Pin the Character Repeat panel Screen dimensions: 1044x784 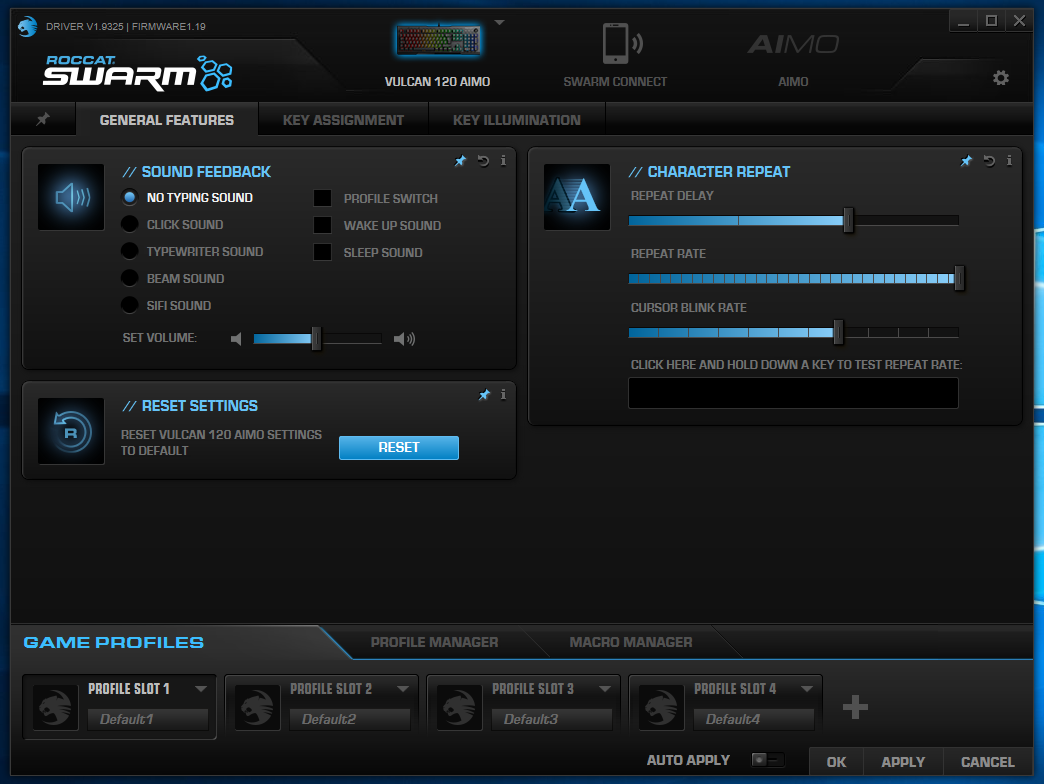point(966,160)
